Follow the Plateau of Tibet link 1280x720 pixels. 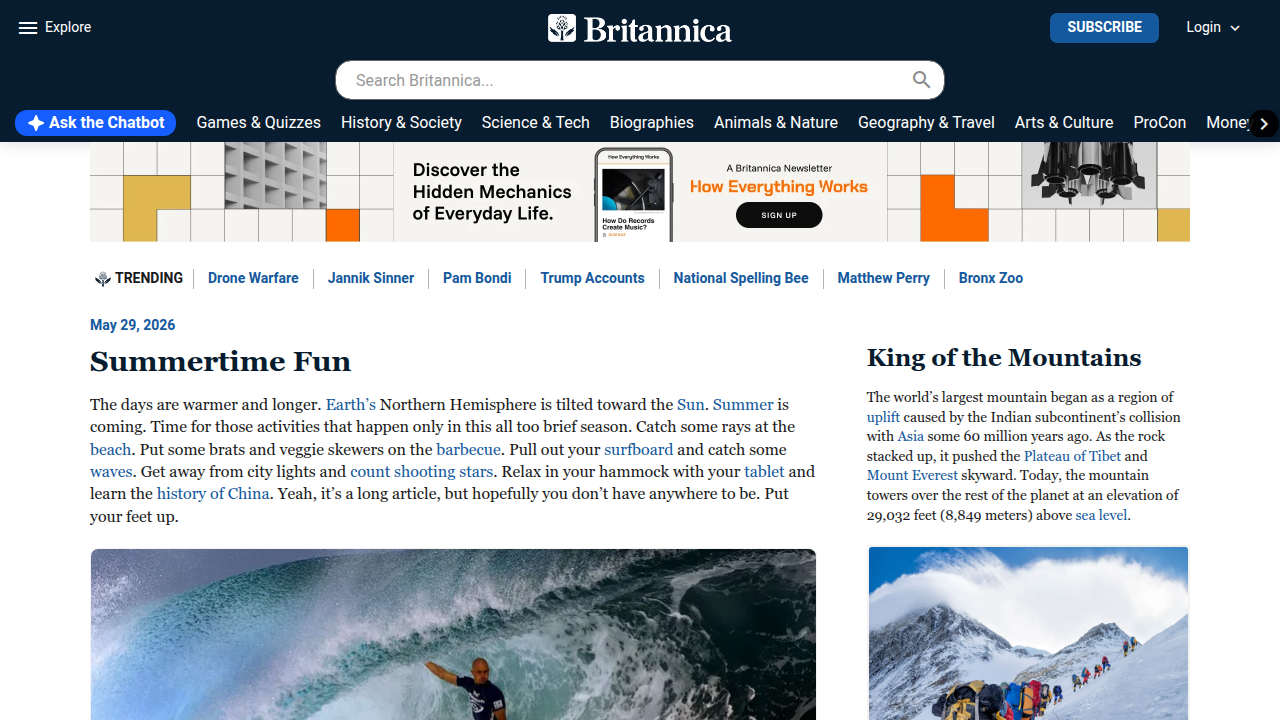[x=1072, y=456]
